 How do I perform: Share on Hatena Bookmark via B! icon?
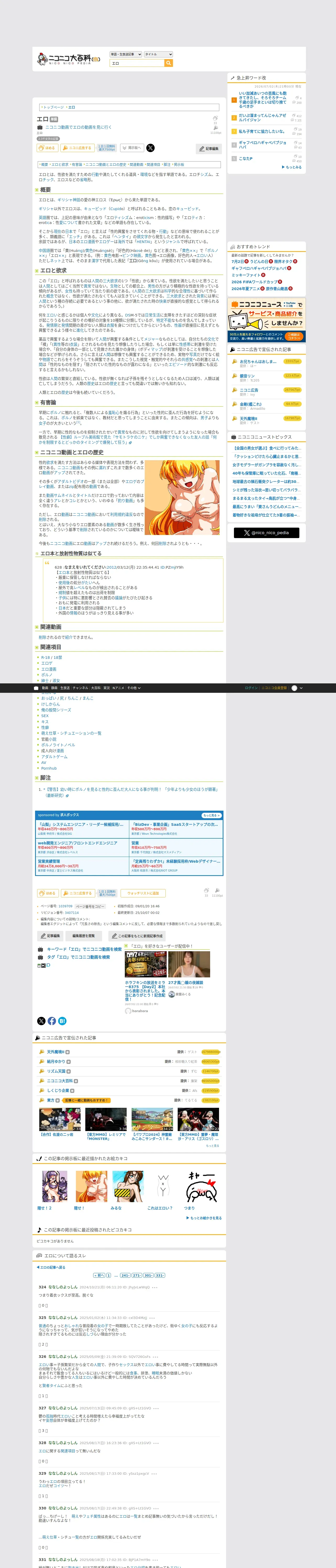(62, 1021)
